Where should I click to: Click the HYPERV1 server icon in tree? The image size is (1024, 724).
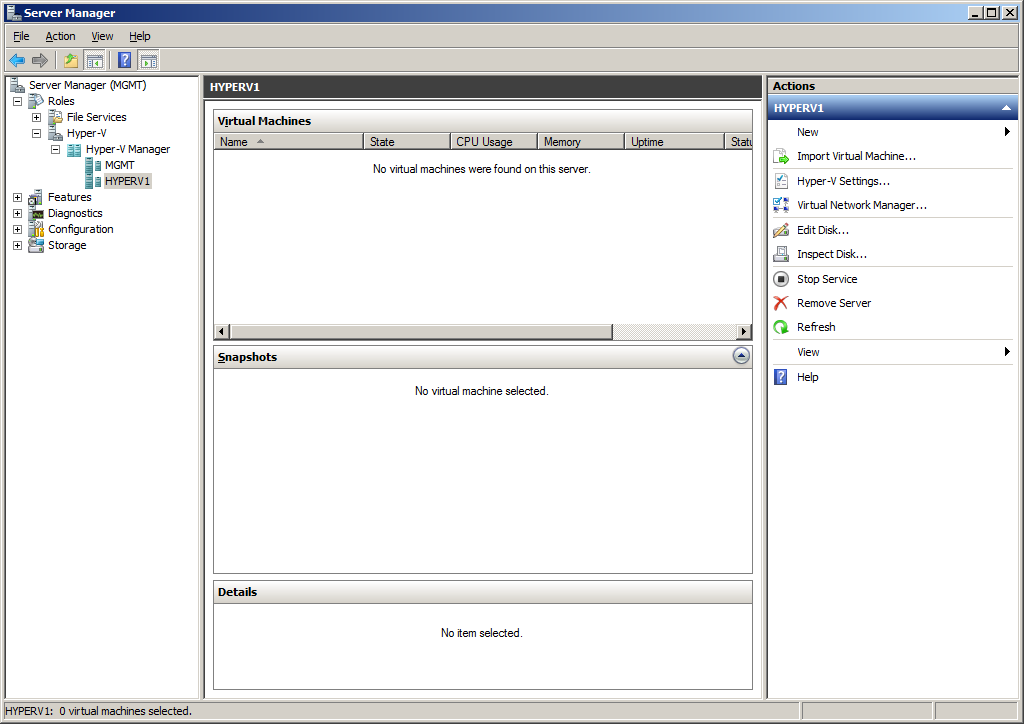(x=93, y=181)
